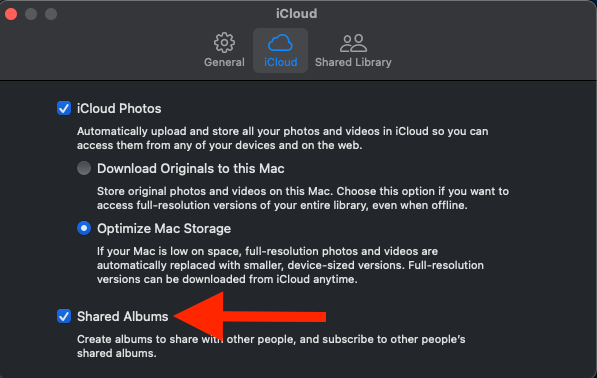Click the Shared Albums label text
The image size is (597, 378).
123,316
